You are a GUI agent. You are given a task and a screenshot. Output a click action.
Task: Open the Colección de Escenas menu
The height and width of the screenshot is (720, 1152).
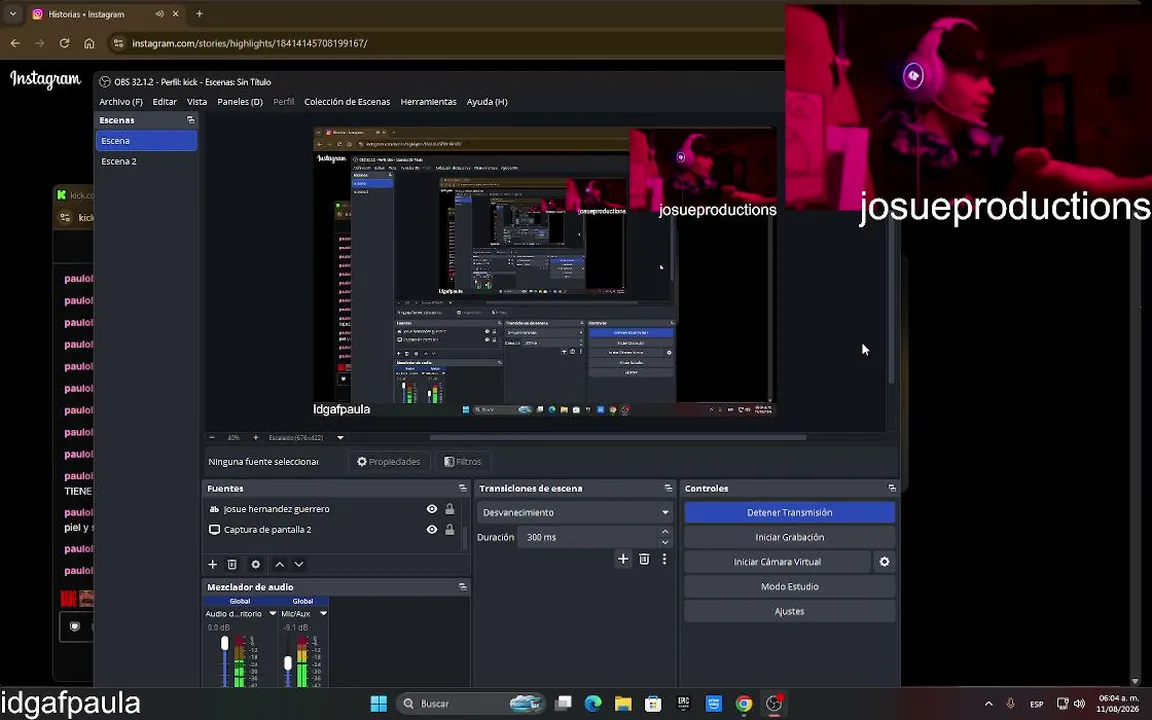tap(347, 102)
